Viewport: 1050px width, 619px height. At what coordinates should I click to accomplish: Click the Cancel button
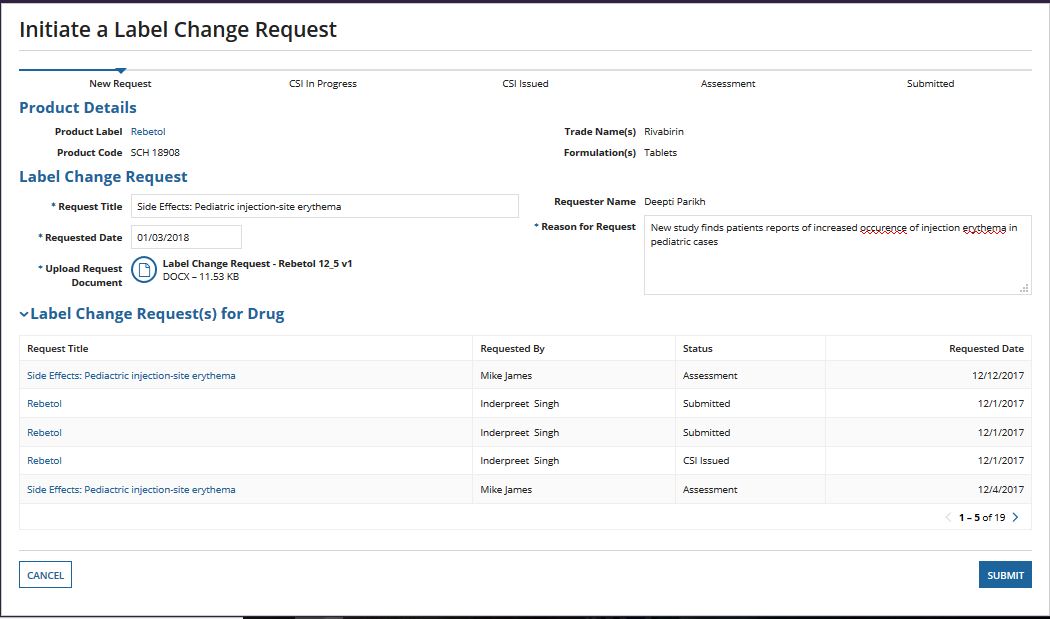point(46,575)
